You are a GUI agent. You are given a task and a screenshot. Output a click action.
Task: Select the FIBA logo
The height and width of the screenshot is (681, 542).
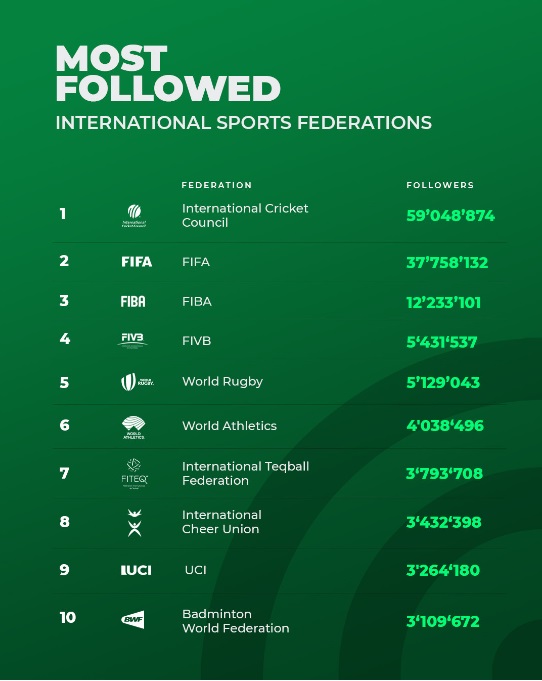click(x=133, y=301)
